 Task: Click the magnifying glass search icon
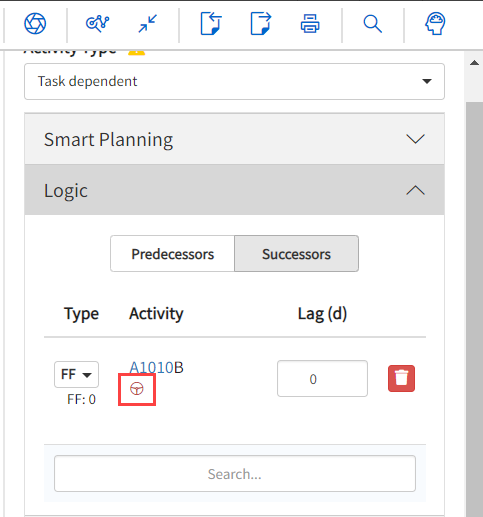point(372,24)
